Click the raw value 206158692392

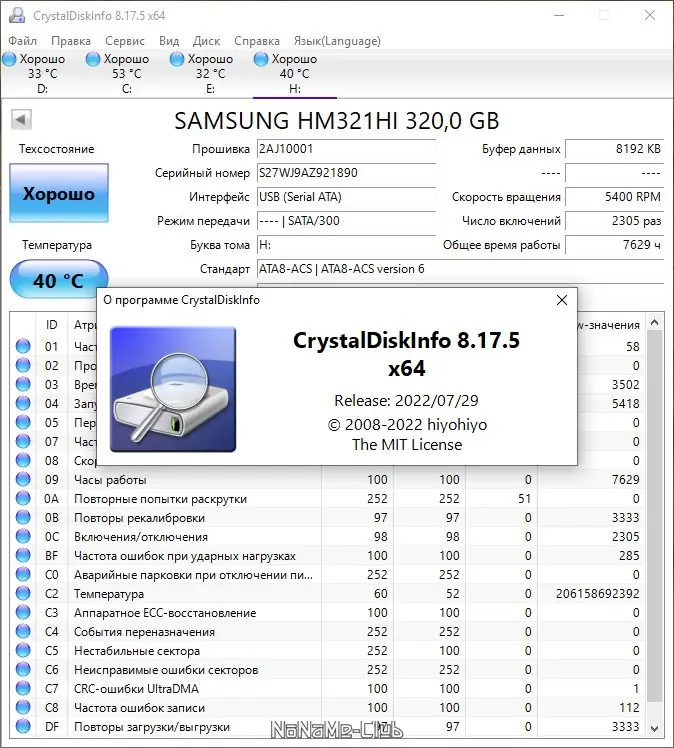(x=597, y=593)
